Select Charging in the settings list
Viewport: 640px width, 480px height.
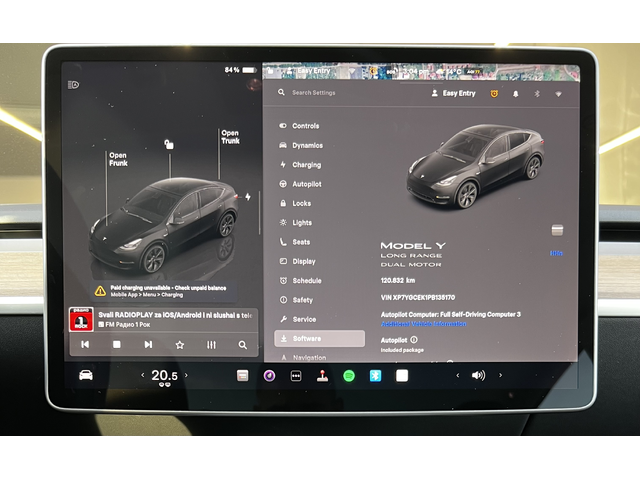tap(300, 165)
